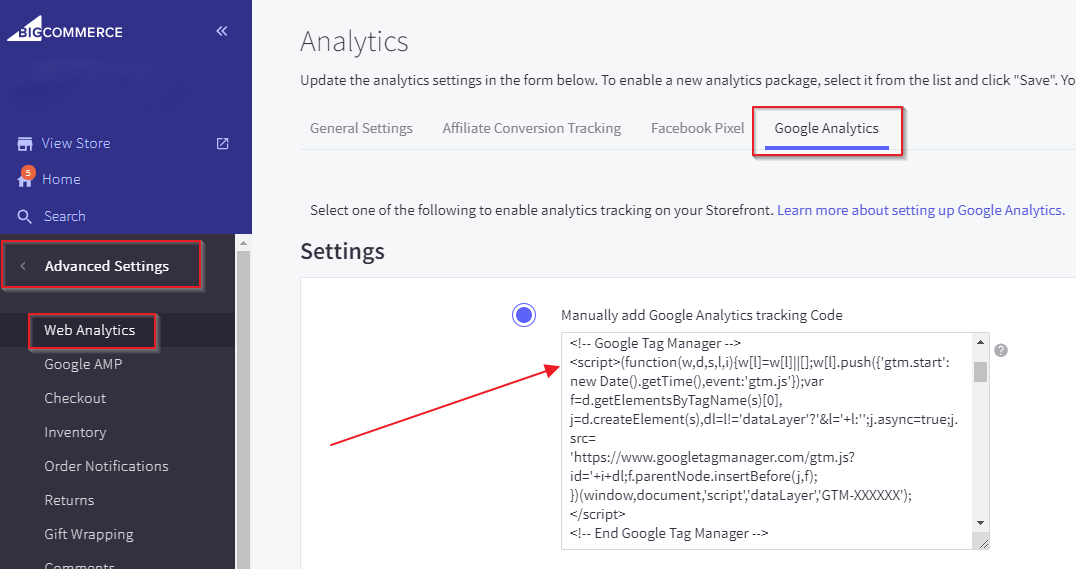Open View Store link
Viewport: 1076px width, 569px height.
pos(75,143)
